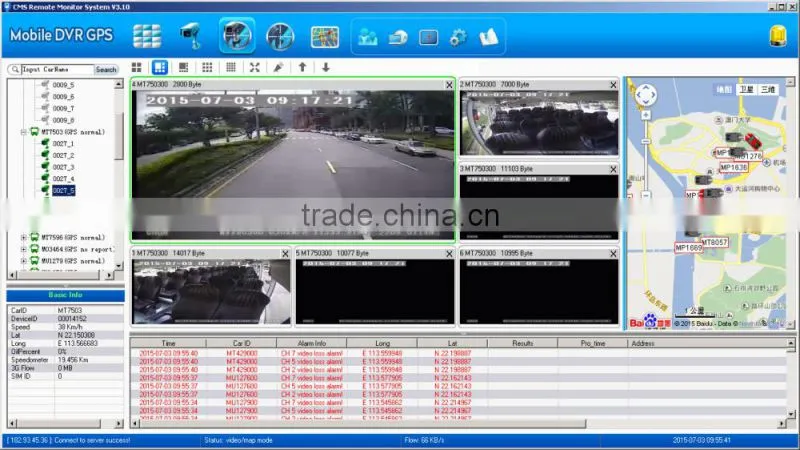The height and width of the screenshot is (450, 800).
Task: Switch to eight-window layout icon
Action: tap(184, 67)
